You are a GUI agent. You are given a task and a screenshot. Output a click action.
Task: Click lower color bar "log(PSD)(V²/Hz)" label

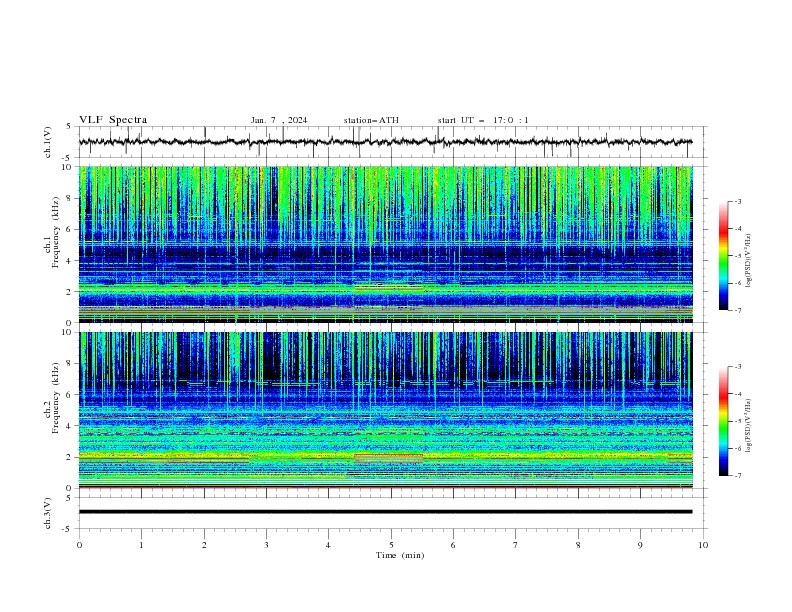pos(748,426)
